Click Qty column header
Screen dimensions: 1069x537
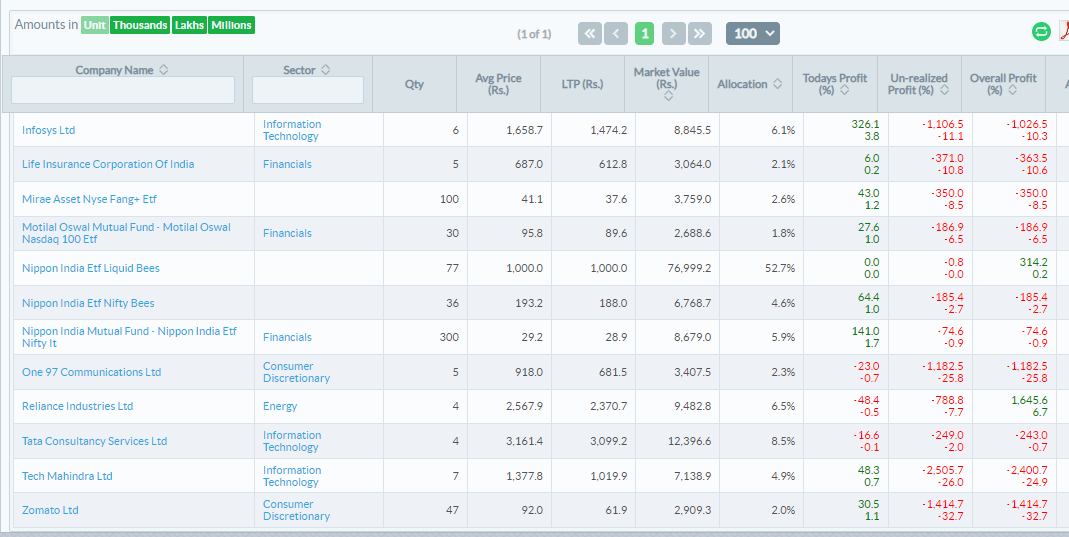click(415, 84)
